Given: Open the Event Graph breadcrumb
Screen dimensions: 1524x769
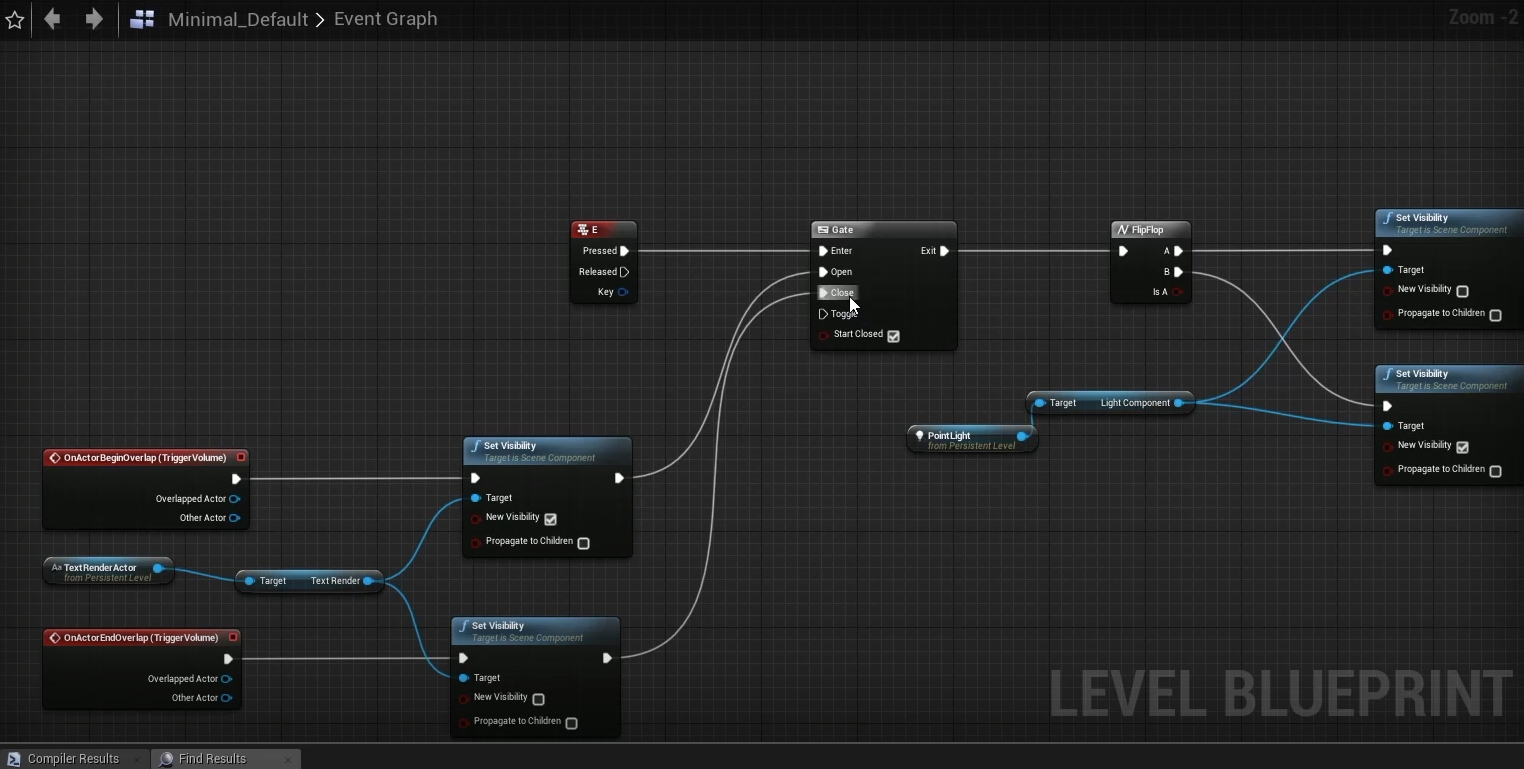Looking at the screenshot, I should [385, 19].
